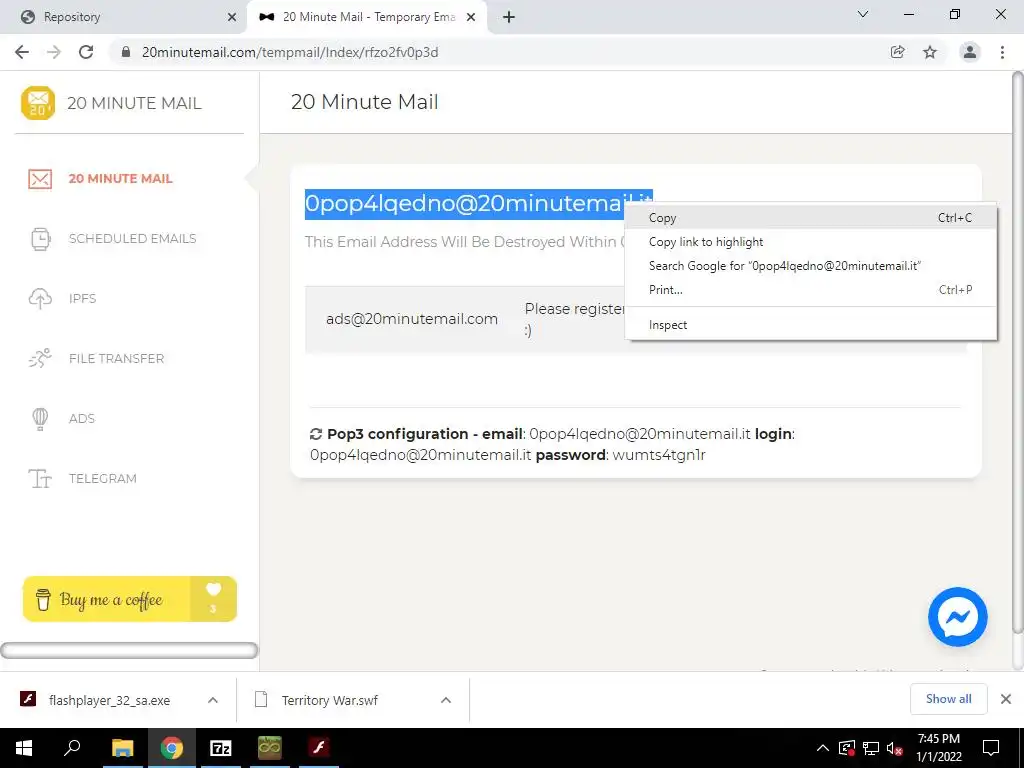
Task: Click the File Transfer runner icon
Action: 40,359
